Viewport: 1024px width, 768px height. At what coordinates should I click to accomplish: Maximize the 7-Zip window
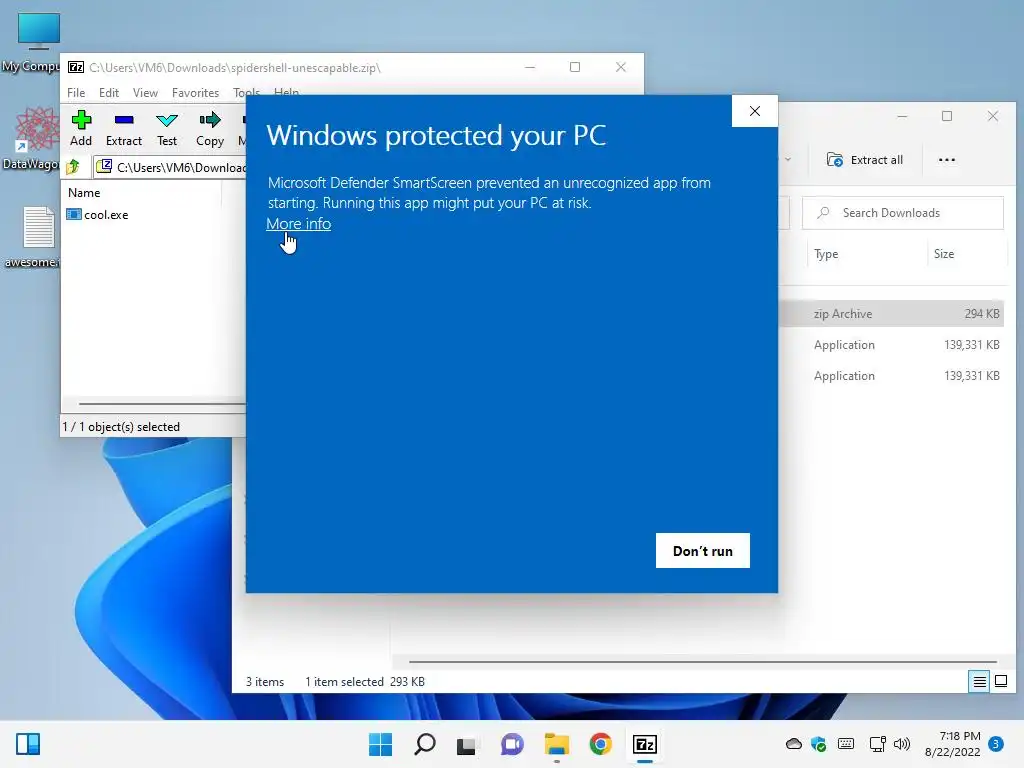(x=575, y=67)
